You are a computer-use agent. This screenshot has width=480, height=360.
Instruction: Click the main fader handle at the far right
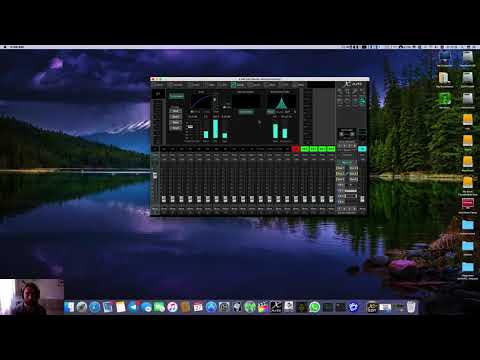click(362, 199)
